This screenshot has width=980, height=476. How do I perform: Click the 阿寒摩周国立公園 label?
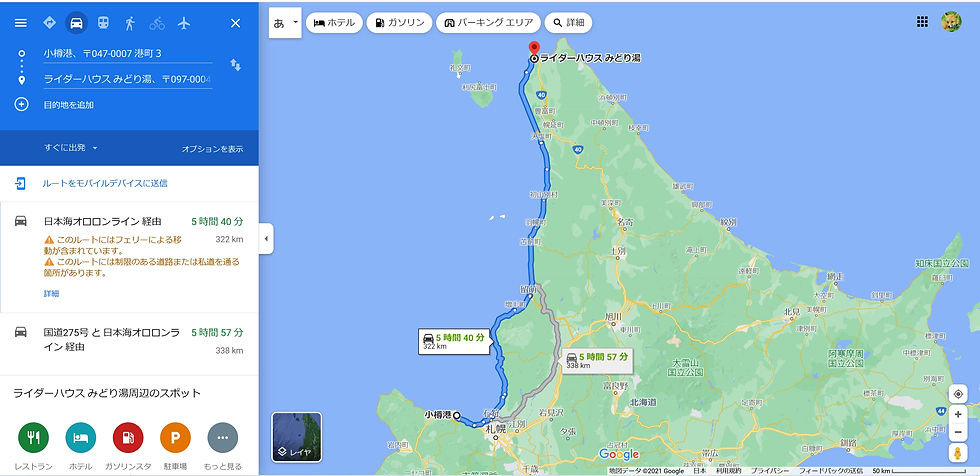pos(846,358)
